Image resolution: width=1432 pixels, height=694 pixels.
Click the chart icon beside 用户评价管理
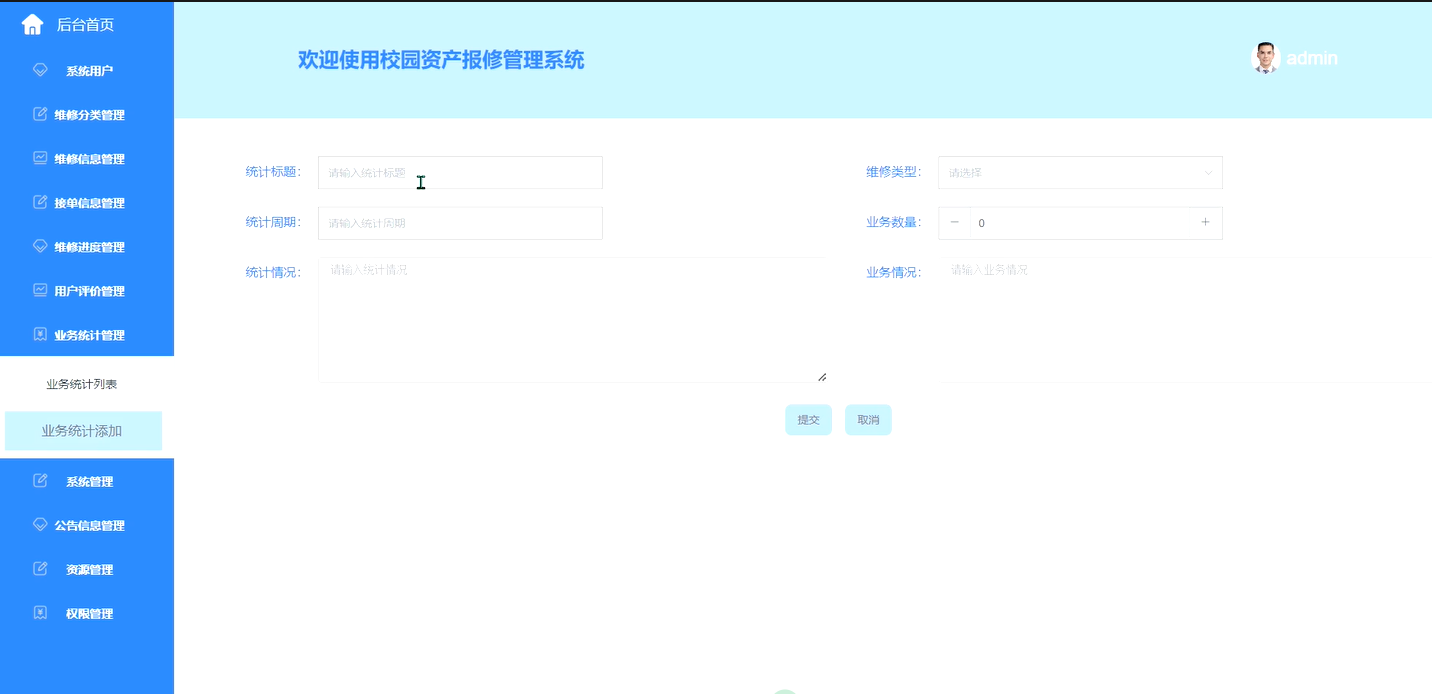point(40,290)
